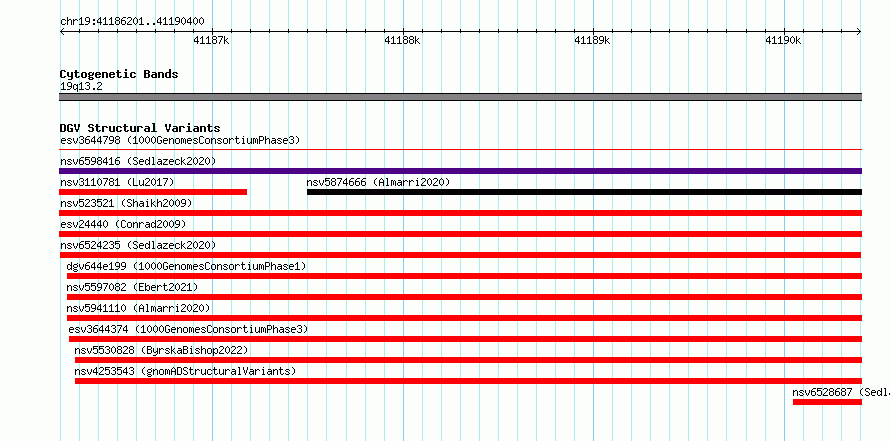This screenshot has height=441, width=890.
Task: Open the nsv5530828 (ByrskaBishop2022) label
Action: [161, 350]
